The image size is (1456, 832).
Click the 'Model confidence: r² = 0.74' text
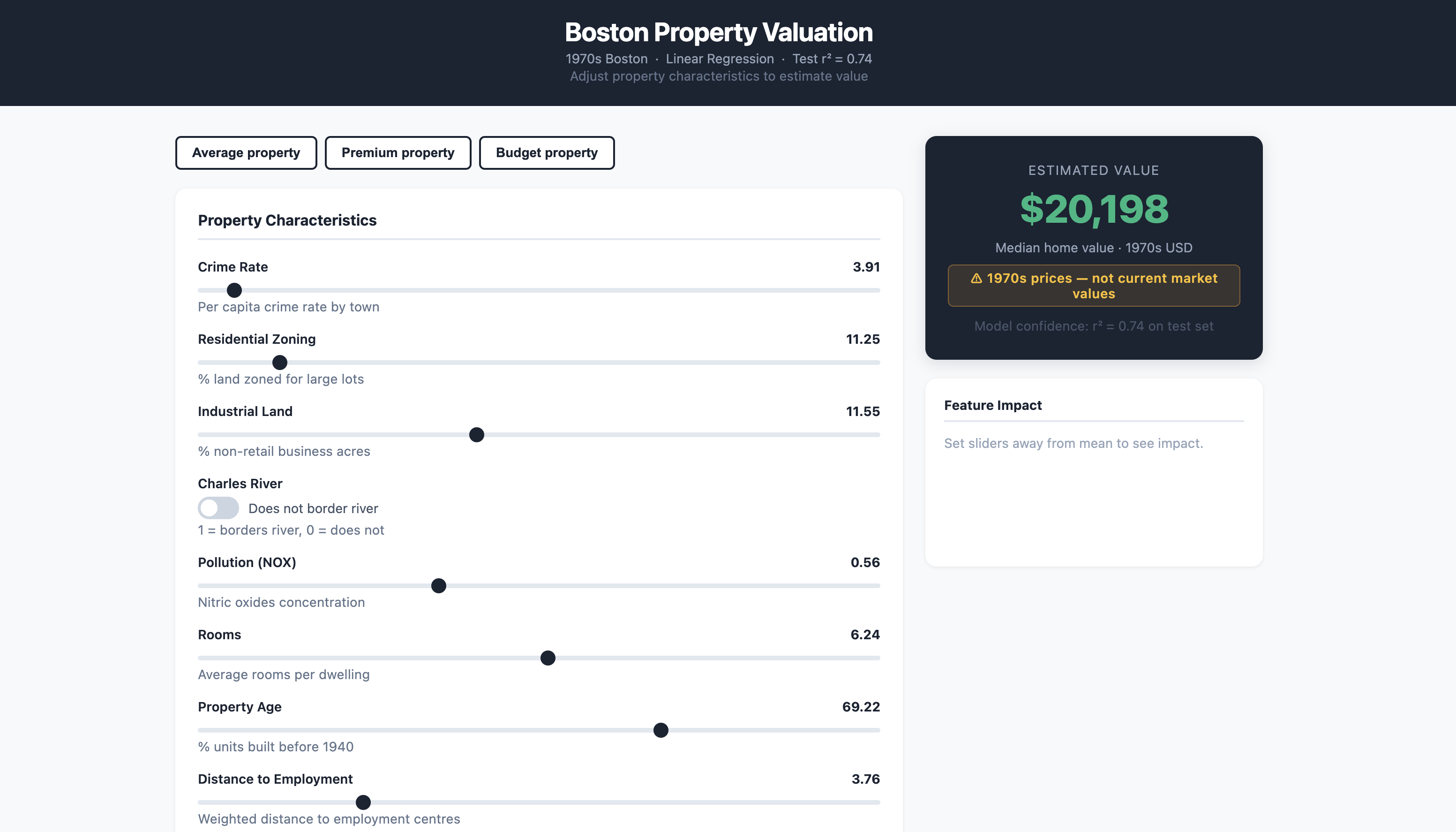point(1094,326)
